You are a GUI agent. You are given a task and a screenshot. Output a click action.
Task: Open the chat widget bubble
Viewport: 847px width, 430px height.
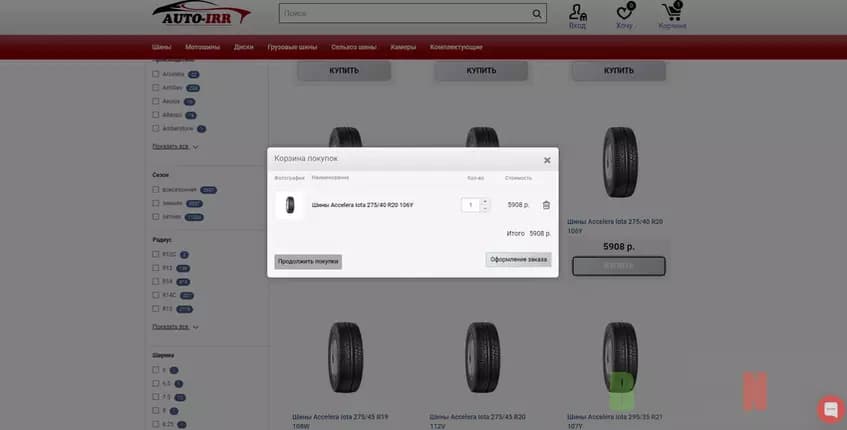tap(830, 409)
